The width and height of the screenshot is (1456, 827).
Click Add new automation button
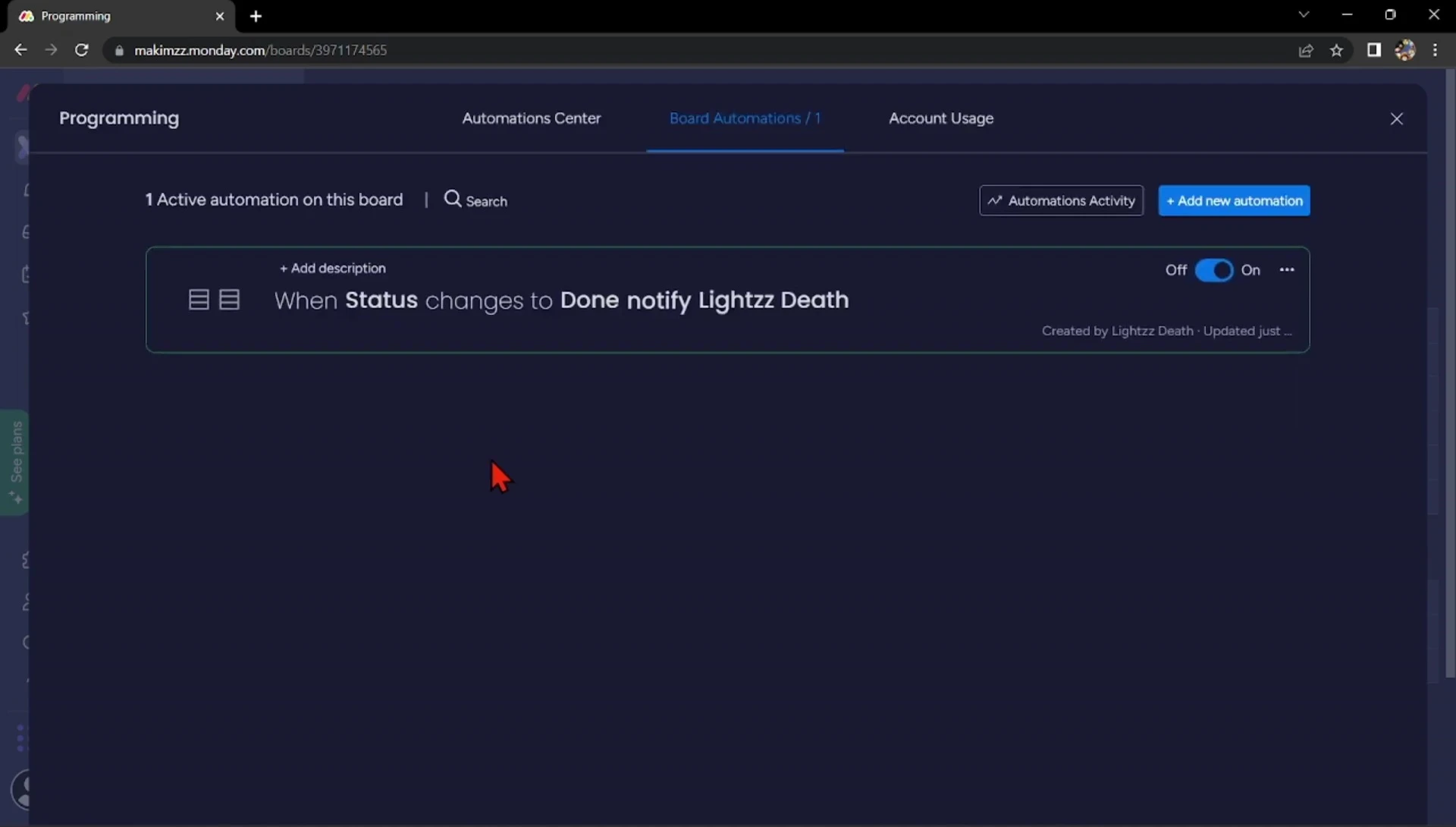[x=1234, y=200]
